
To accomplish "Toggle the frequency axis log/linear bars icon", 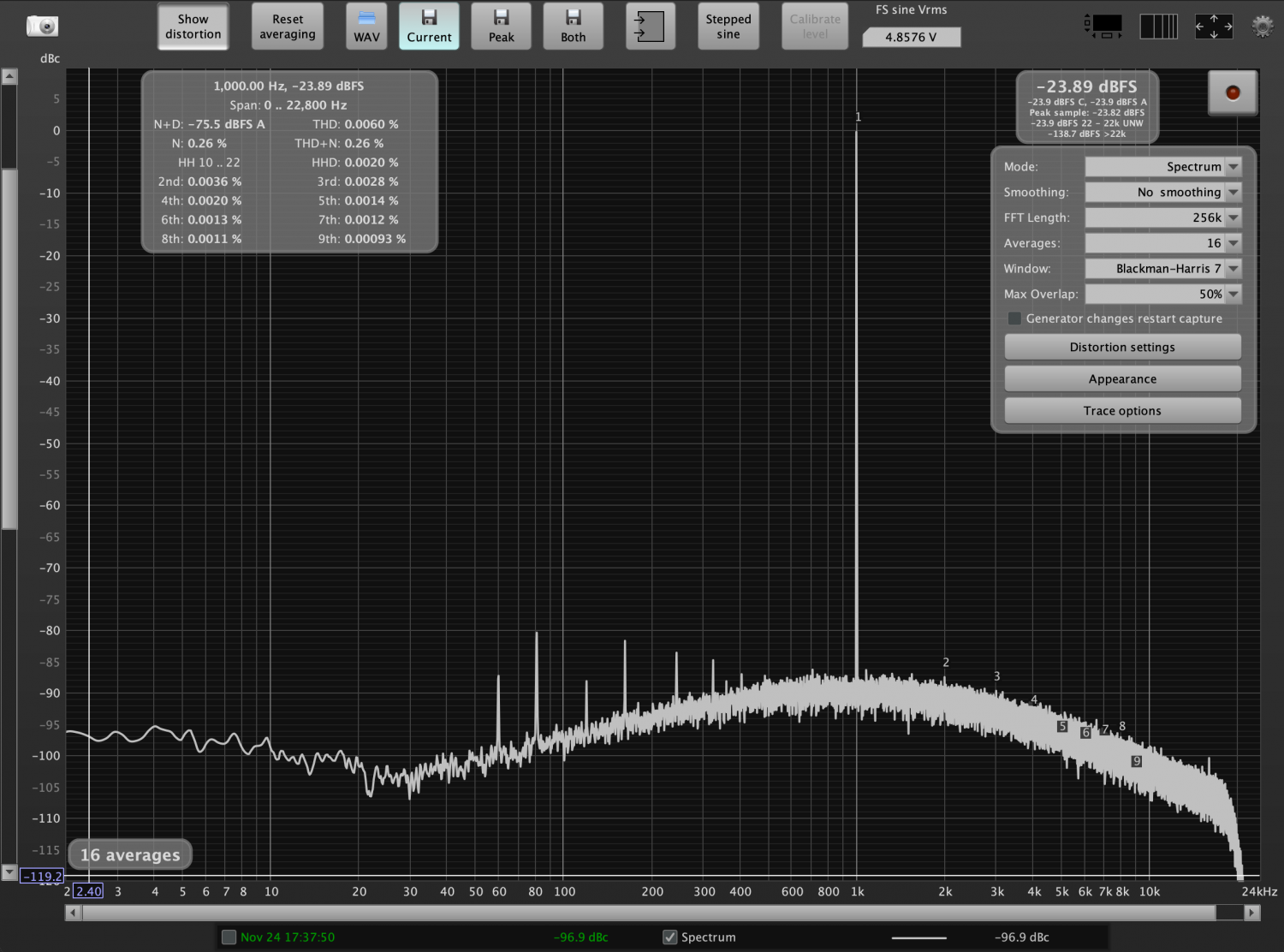I will 1159,26.
